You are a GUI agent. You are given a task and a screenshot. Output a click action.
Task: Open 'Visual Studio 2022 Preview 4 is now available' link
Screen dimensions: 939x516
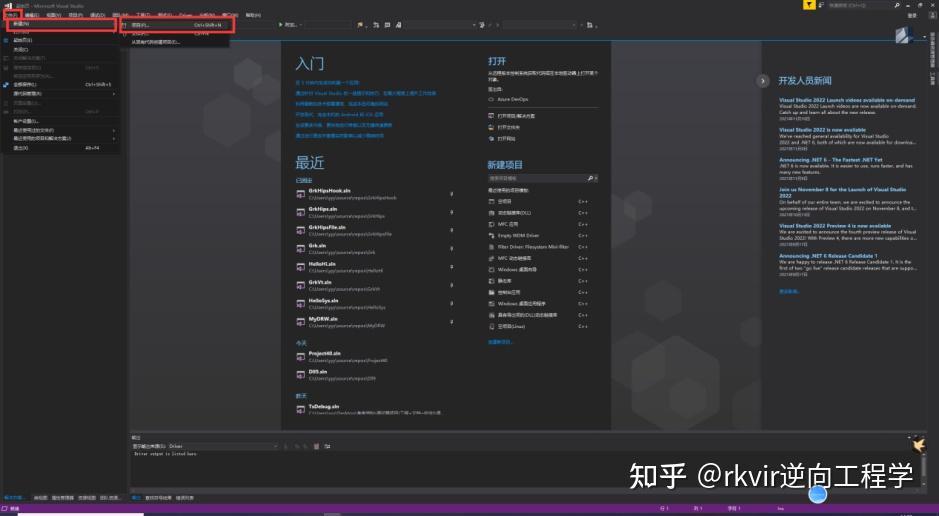pyautogui.click(x=835, y=226)
